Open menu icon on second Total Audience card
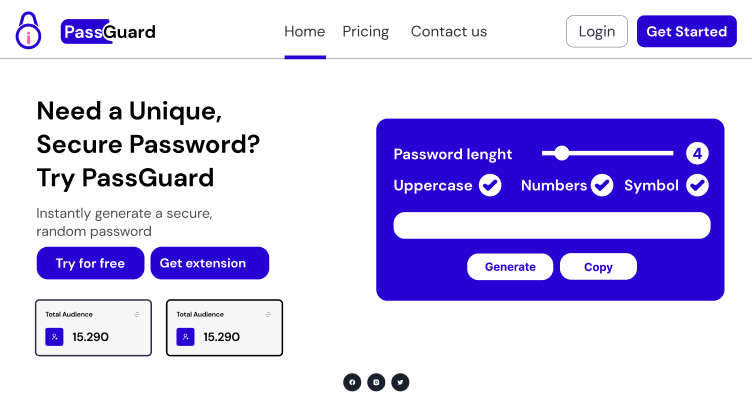The image size is (752, 404). 268,315
